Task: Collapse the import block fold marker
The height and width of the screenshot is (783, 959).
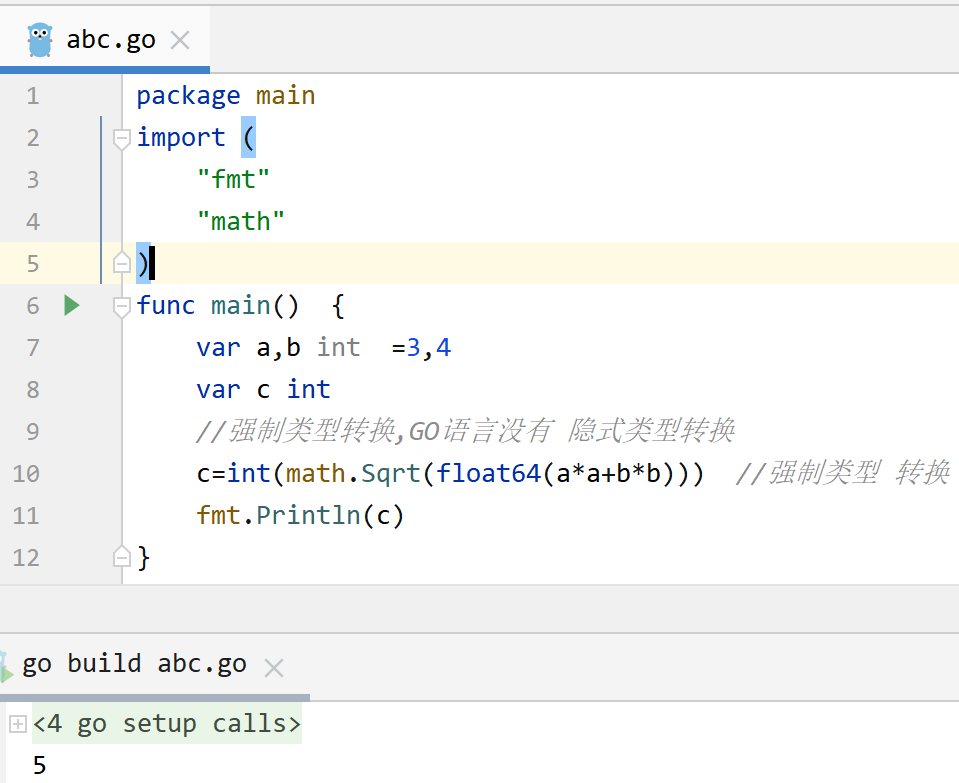Action: (122, 138)
